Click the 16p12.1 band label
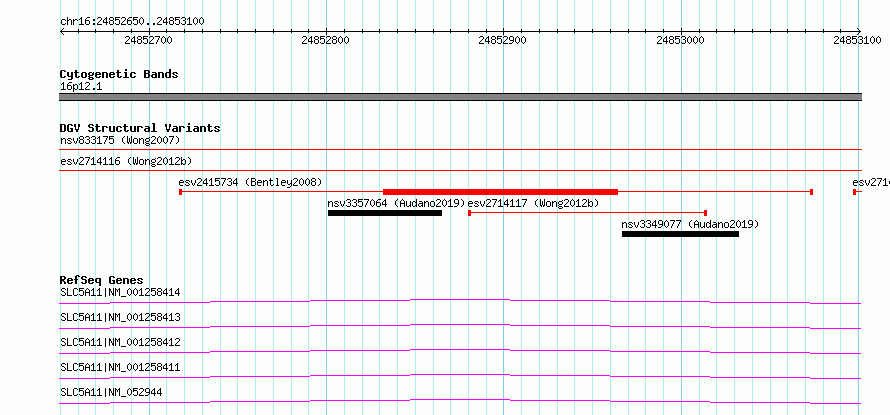This screenshot has width=890, height=415. click(x=81, y=87)
